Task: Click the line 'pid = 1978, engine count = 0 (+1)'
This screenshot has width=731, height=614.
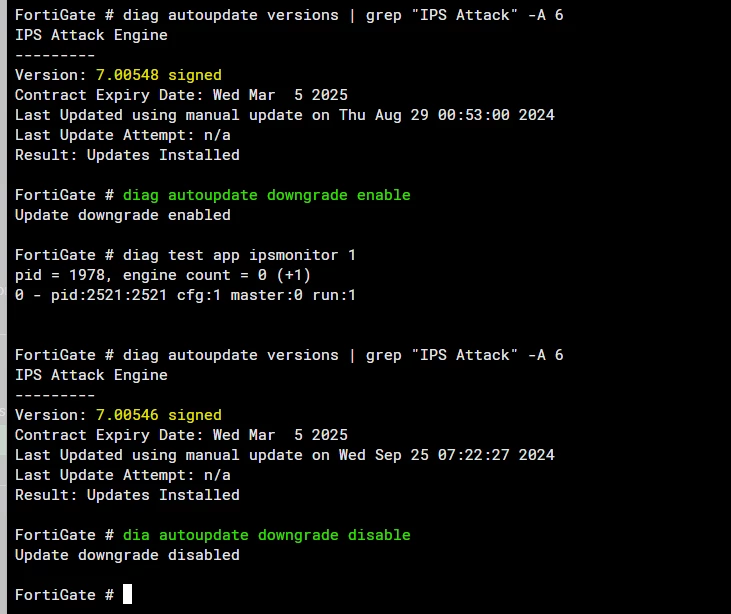Action: (x=163, y=275)
